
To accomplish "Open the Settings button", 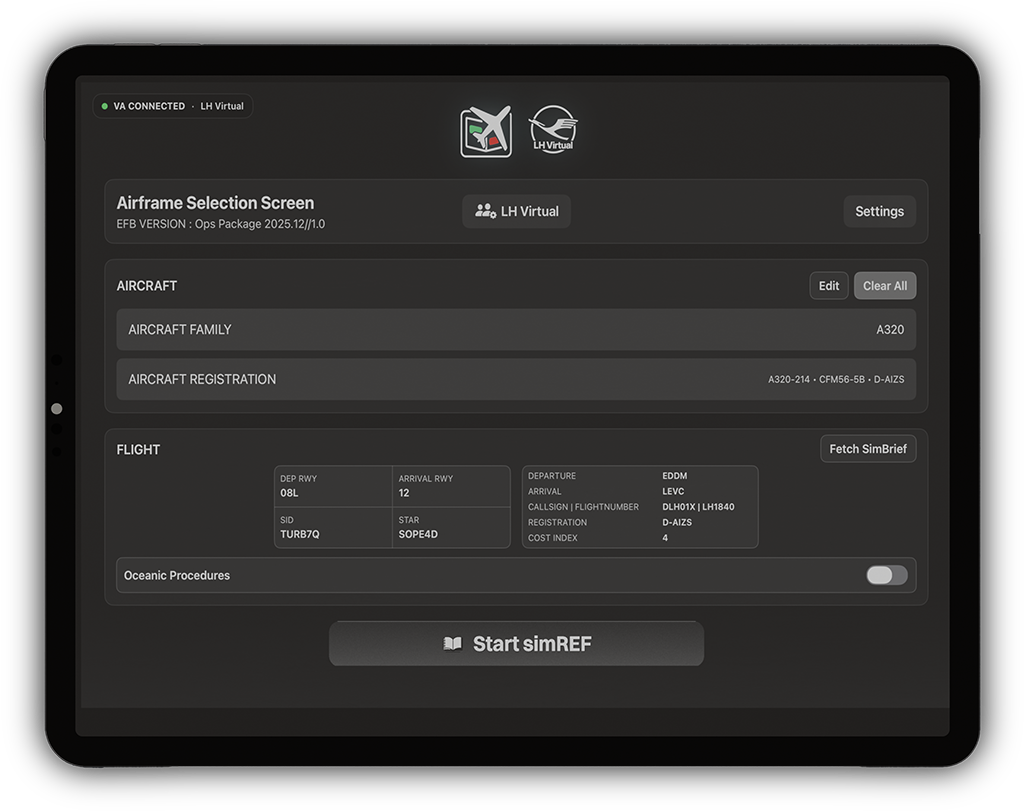I will click(879, 211).
